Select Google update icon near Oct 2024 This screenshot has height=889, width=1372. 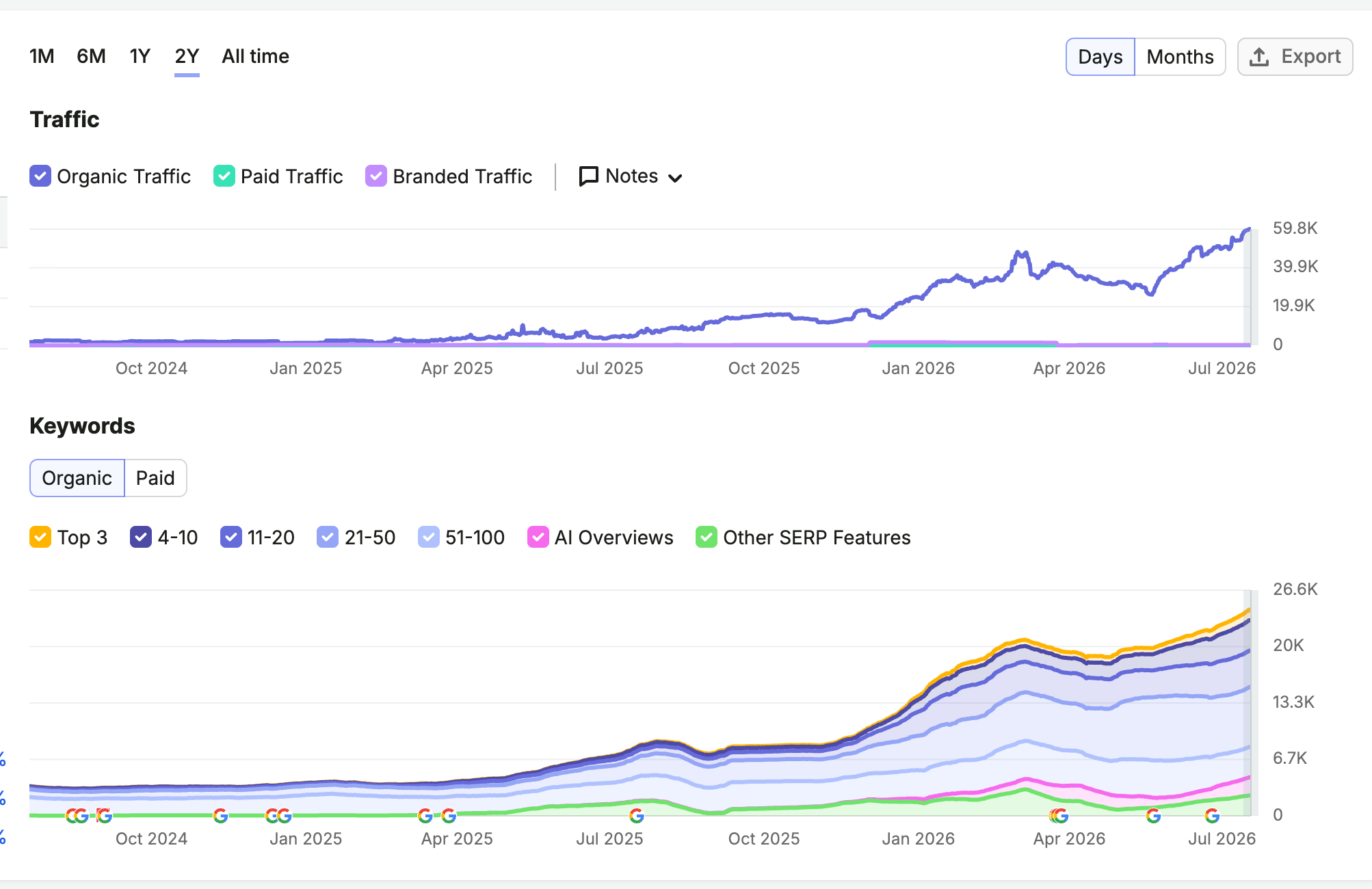tap(104, 815)
